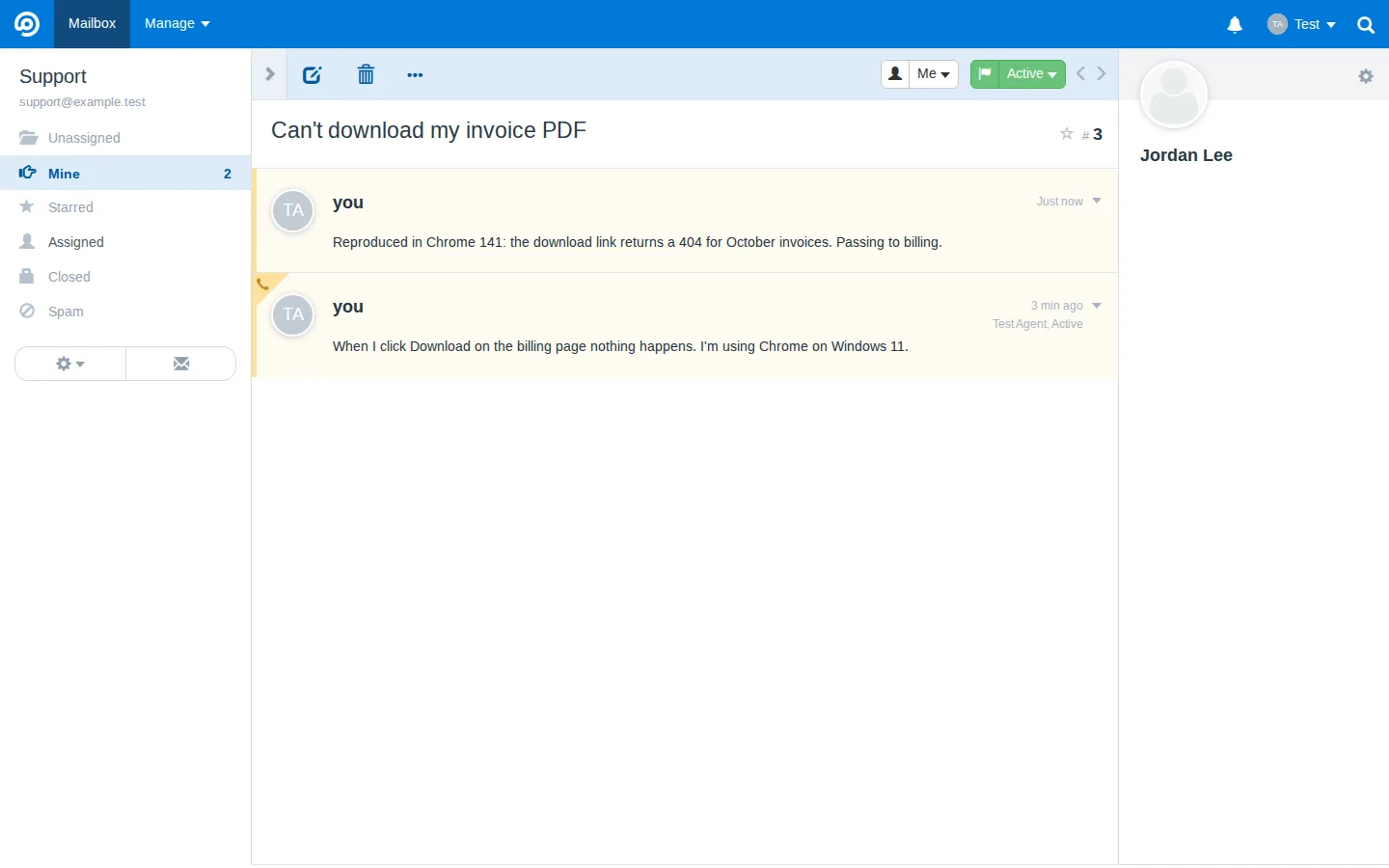The width and height of the screenshot is (1389, 868).
Task: Go to the Mailbox tab
Action: click(92, 24)
